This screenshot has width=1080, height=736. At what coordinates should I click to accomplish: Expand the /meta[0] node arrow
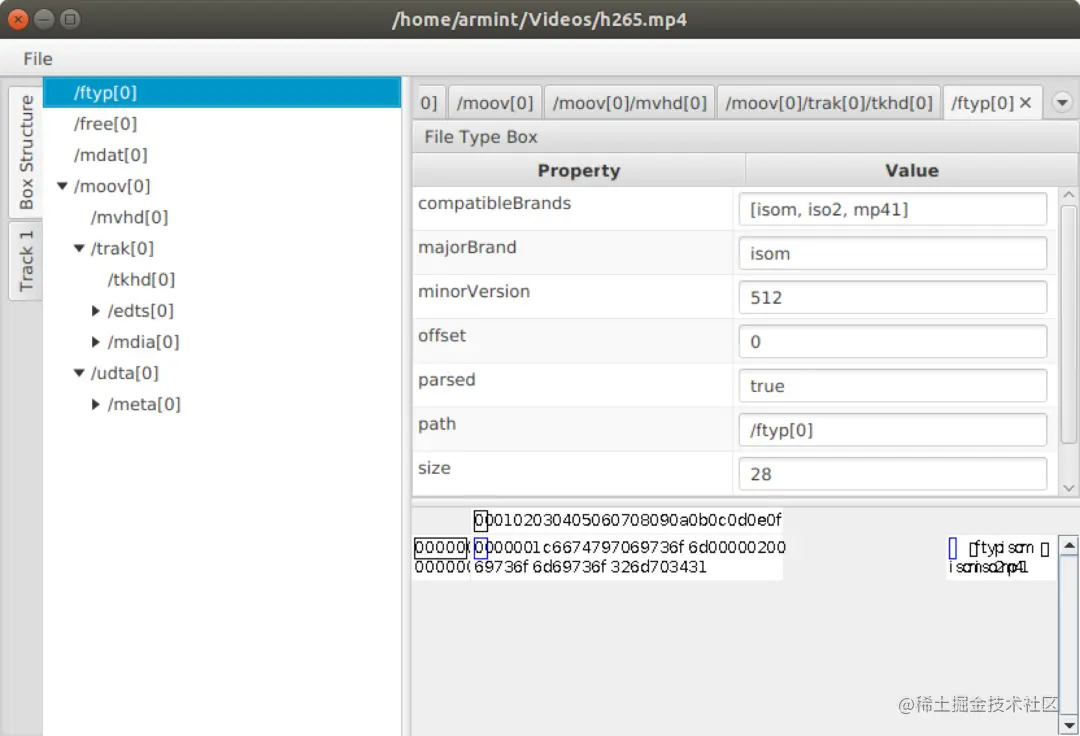click(x=96, y=404)
